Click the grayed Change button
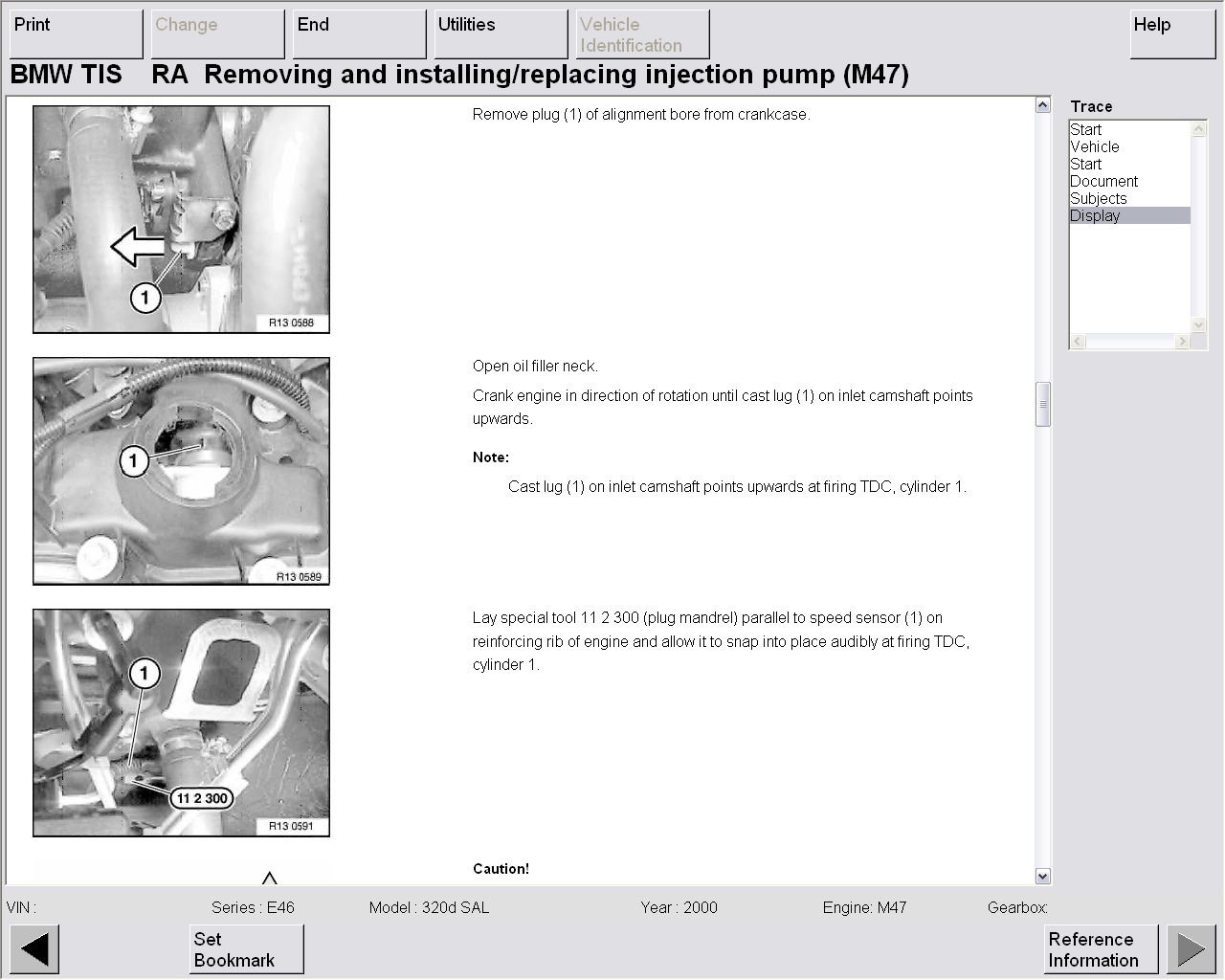 click(x=217, y=34)
